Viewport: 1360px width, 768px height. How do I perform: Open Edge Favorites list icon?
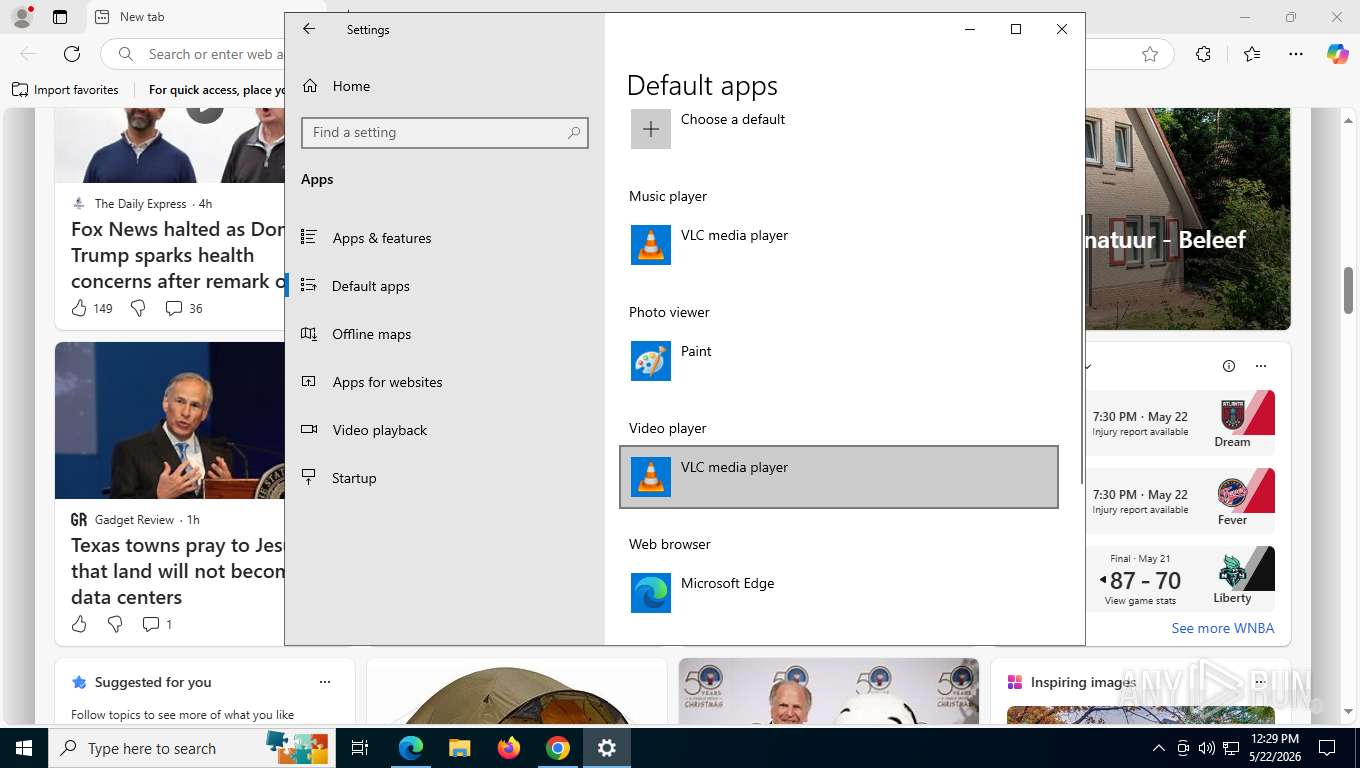(x=1252, y=54)
